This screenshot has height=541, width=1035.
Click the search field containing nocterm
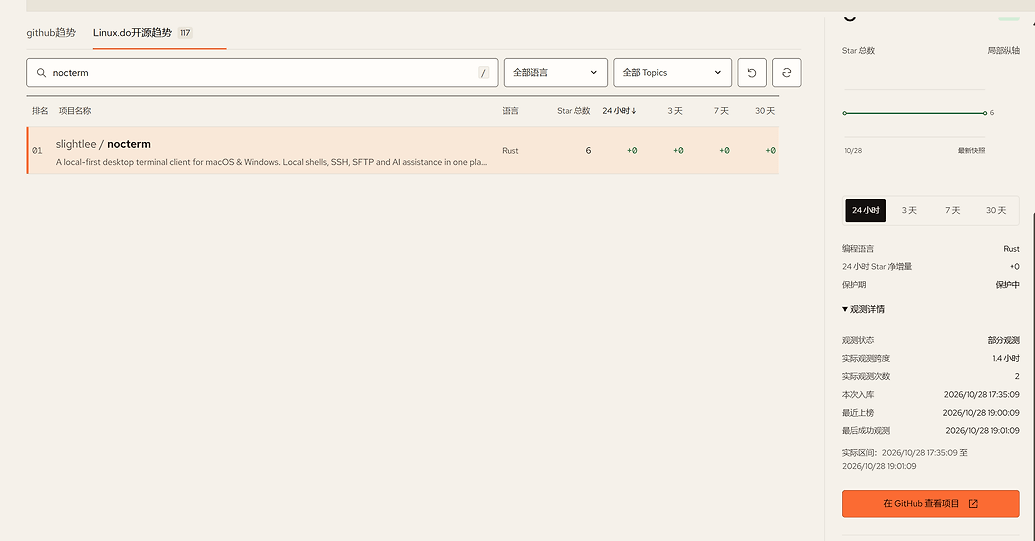click(x=262, y=73)
